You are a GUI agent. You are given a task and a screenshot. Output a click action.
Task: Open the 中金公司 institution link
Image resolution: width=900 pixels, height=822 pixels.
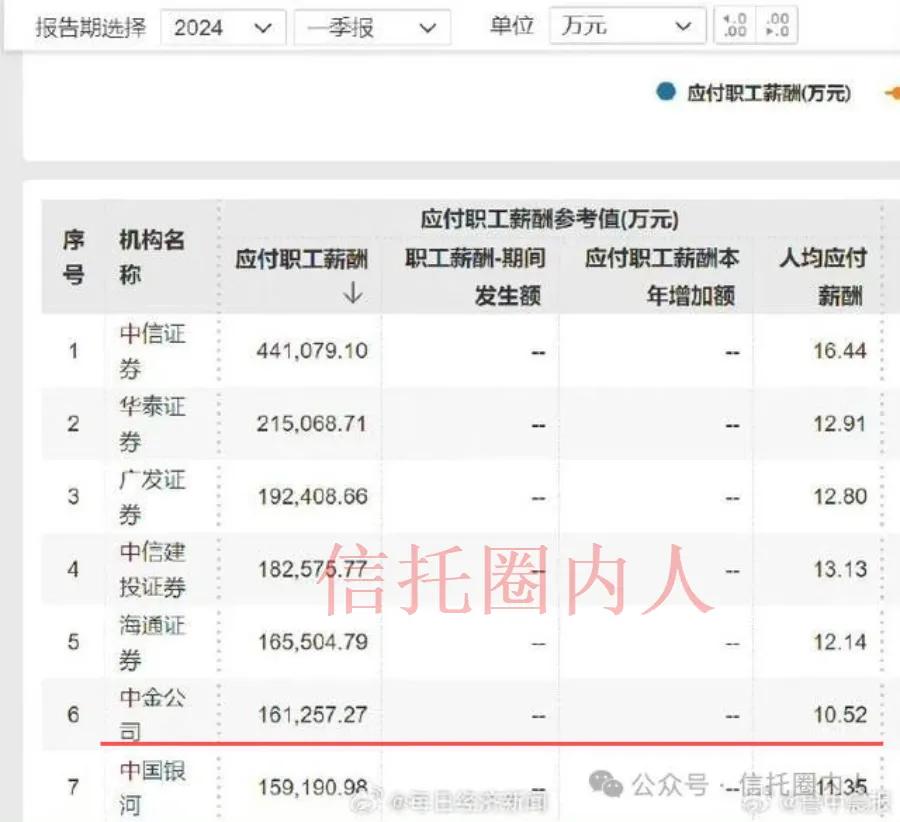click(152, 715)
